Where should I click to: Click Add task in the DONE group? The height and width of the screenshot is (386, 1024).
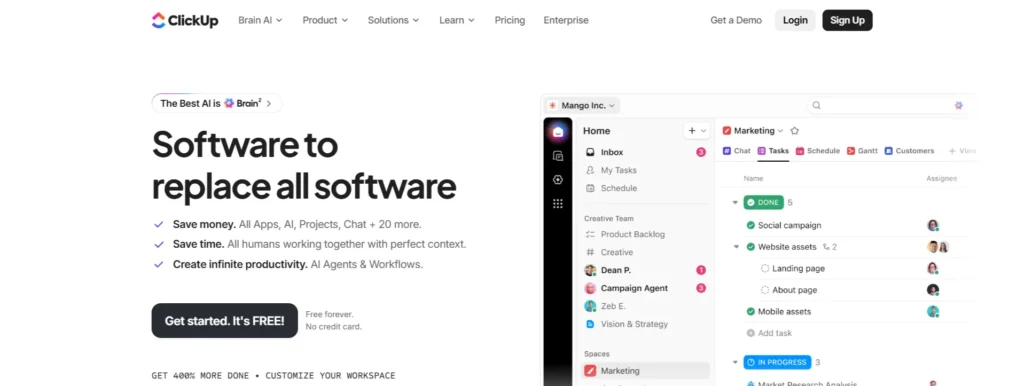pyautogui.click(x=769, y=333)
